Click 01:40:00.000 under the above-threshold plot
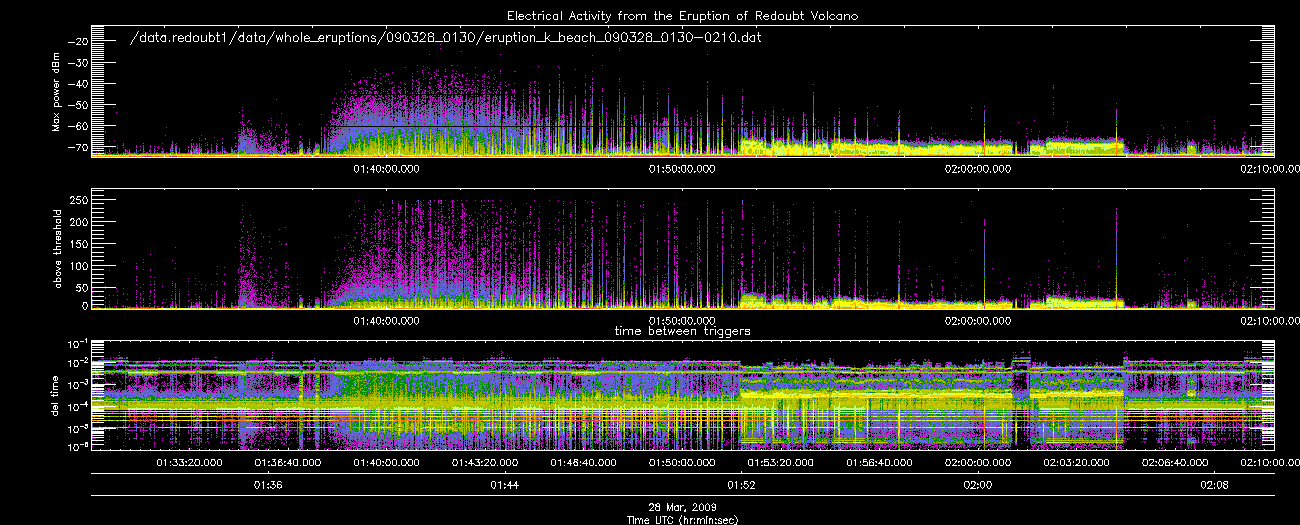Screen dimensions: 1300x525 coord(387,321)
